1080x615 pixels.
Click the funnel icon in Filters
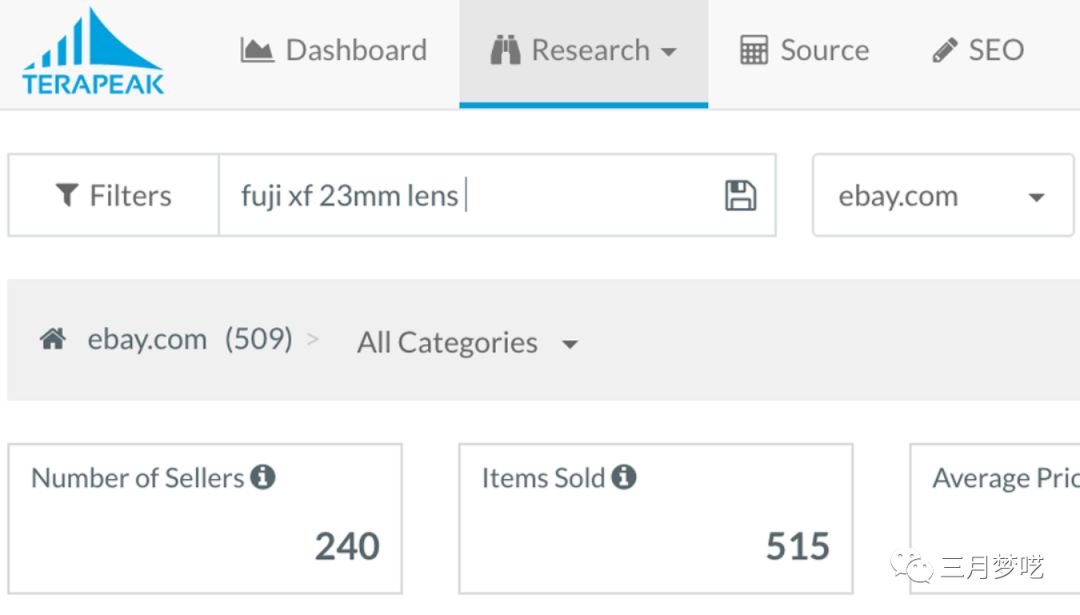67,196
